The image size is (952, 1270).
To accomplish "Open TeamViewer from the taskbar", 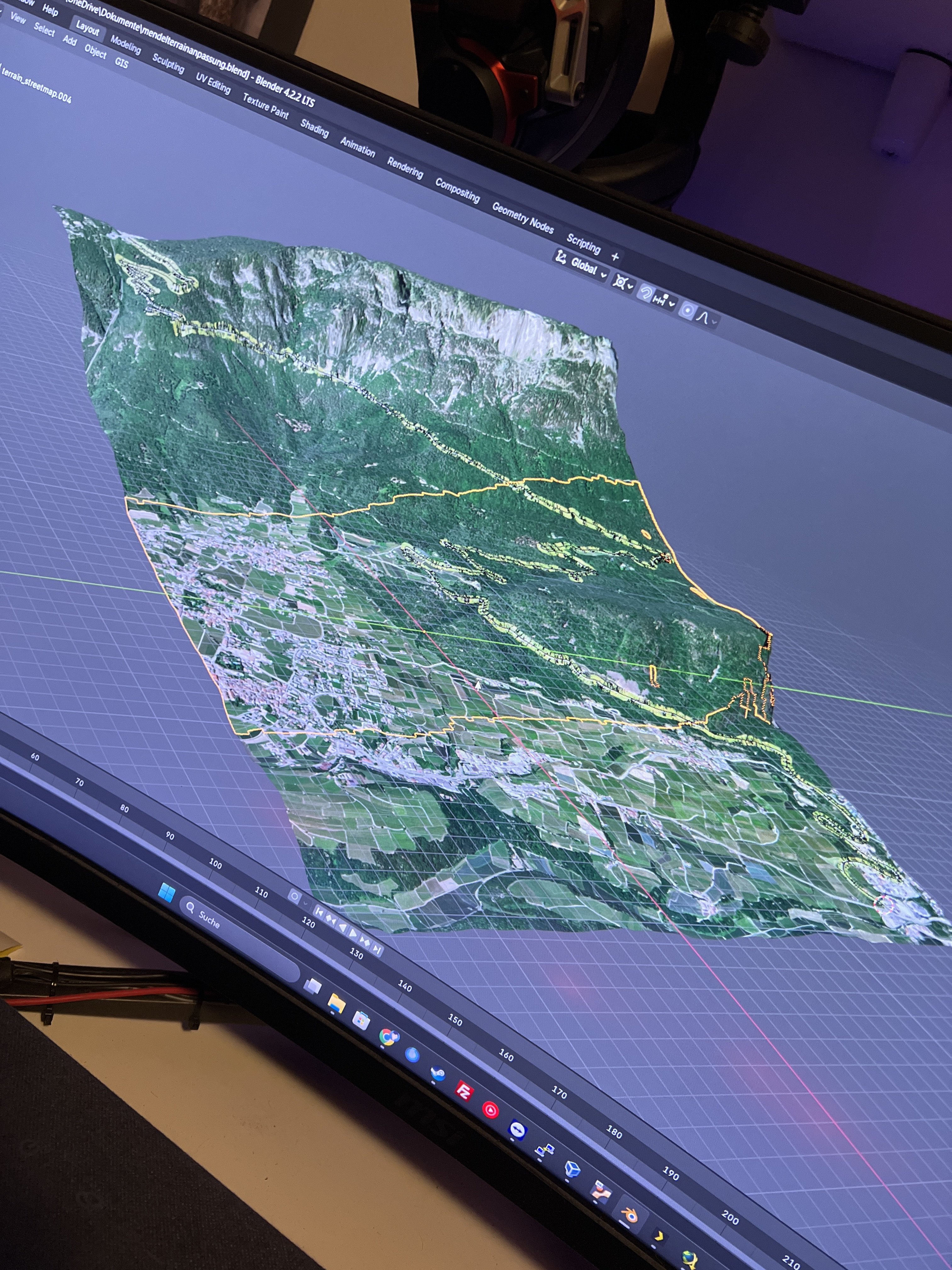I will 517,1129.
